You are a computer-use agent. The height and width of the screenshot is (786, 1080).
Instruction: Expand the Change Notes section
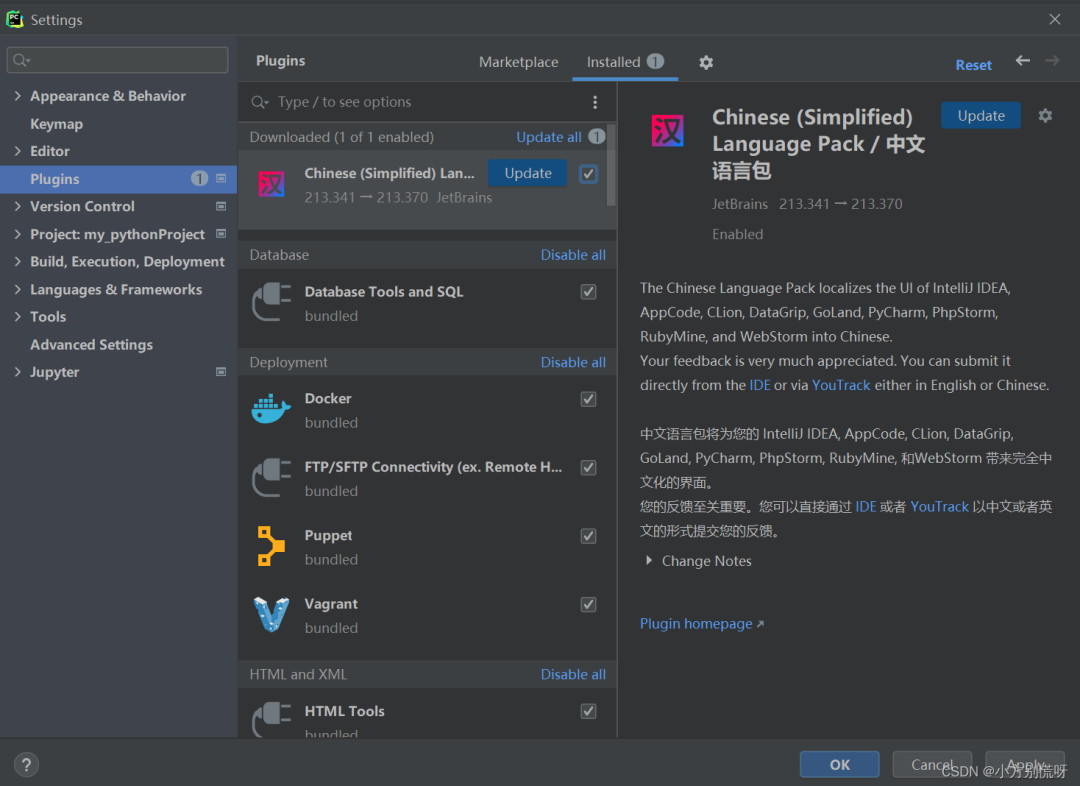(648, 561)
